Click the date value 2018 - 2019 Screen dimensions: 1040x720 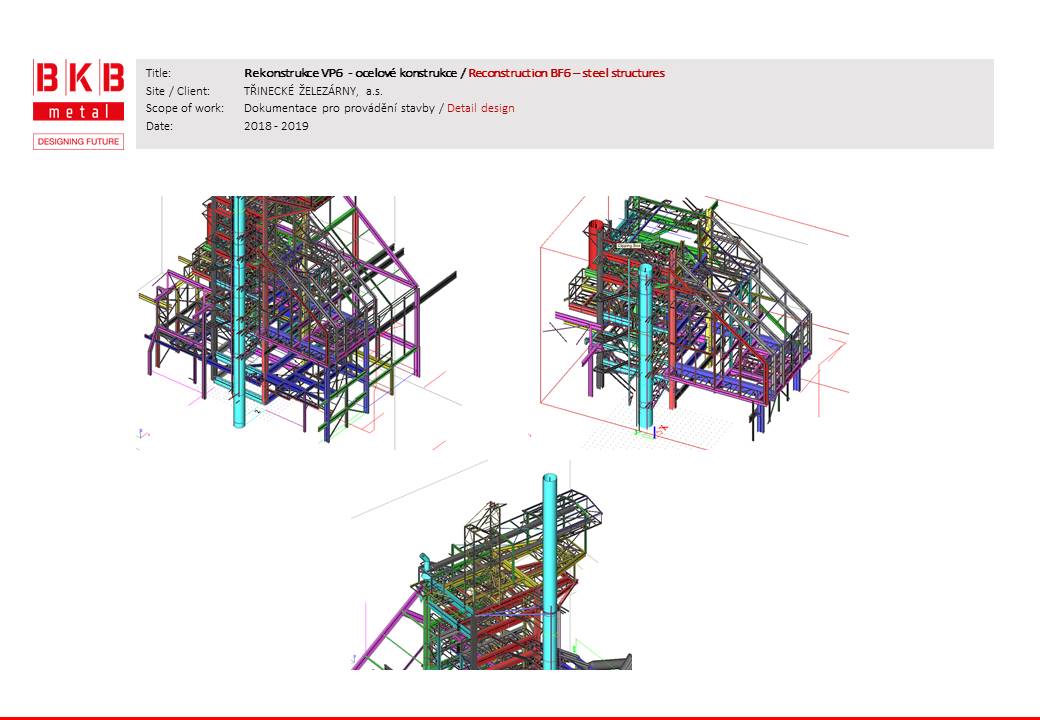pyautogui.click(x=276, y=126)
